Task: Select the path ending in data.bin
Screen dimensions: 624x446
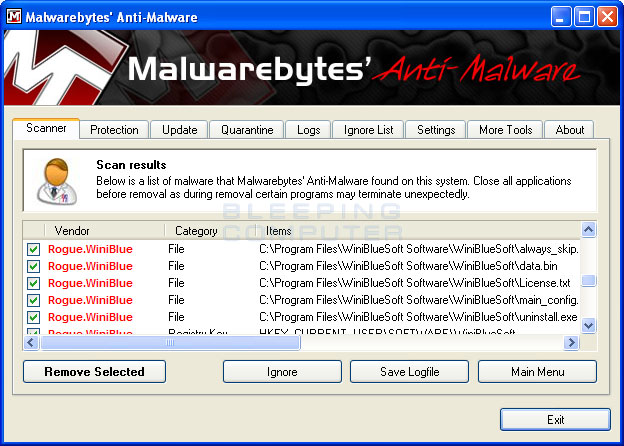Action: (x=408, y=266)
